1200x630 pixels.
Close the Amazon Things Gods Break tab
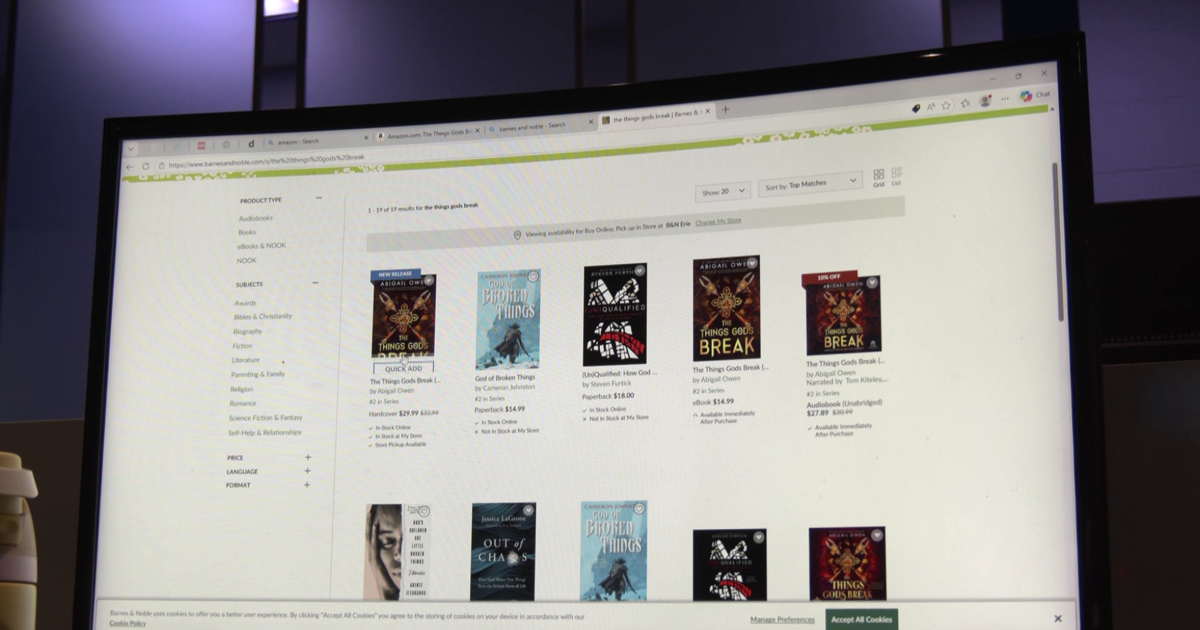click(x=478, y=131)
